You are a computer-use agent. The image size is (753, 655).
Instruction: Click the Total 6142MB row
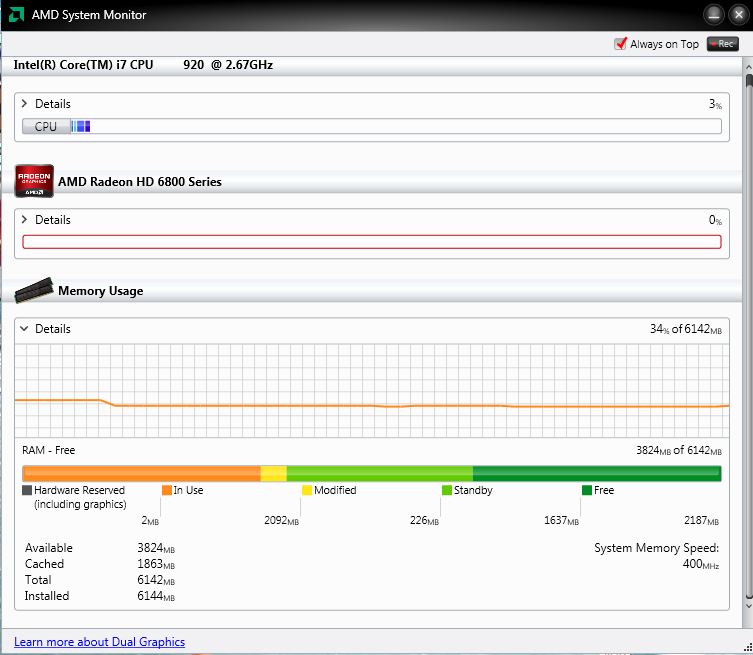click(100, 580)
